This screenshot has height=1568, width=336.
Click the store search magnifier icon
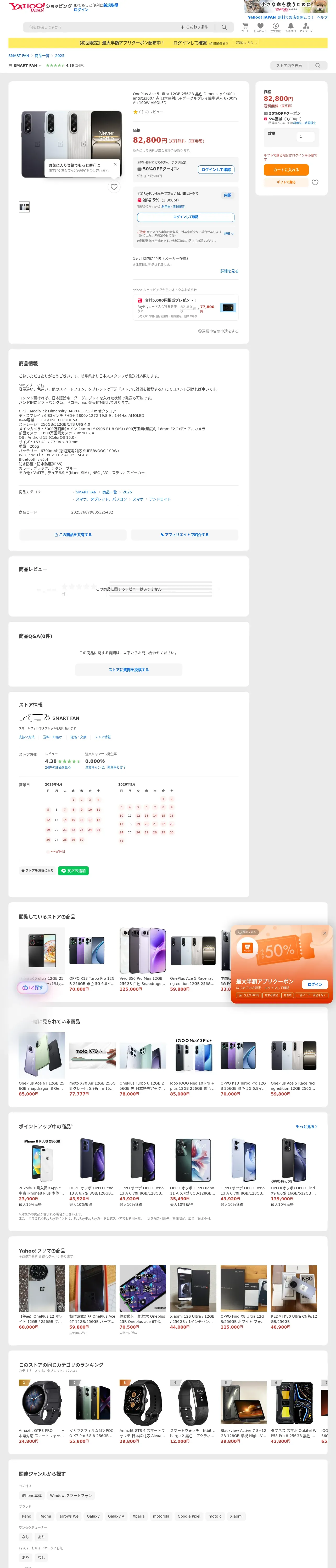tap(317, 66)
